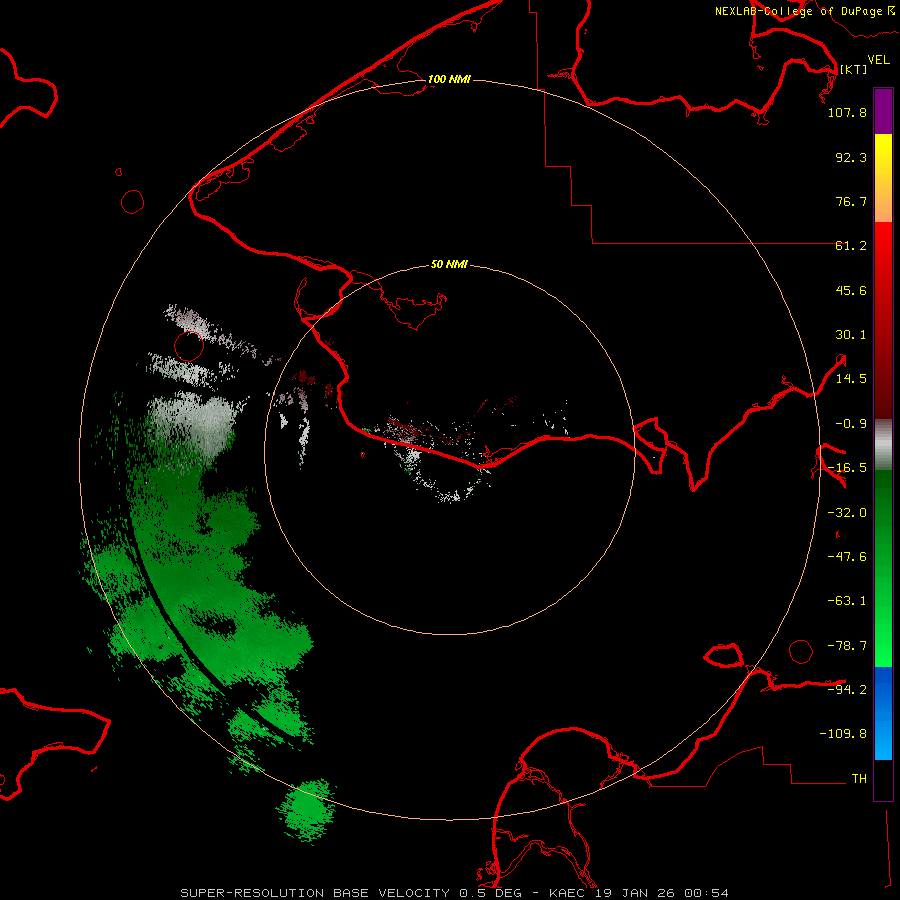This screenshot has width=900, height=900.
Task: Select the -63.1 velocity scale value
Action: click(847, 601)
